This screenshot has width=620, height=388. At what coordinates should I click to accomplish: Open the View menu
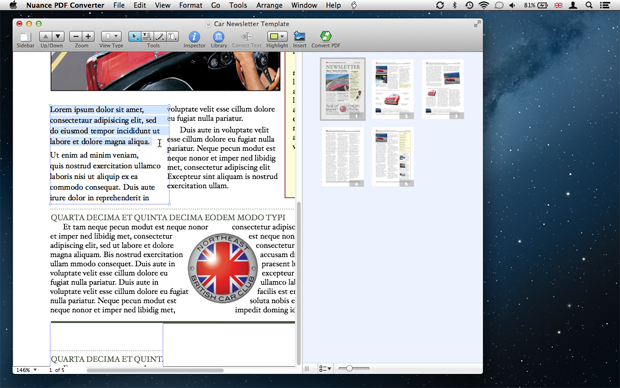pos(163,5)
